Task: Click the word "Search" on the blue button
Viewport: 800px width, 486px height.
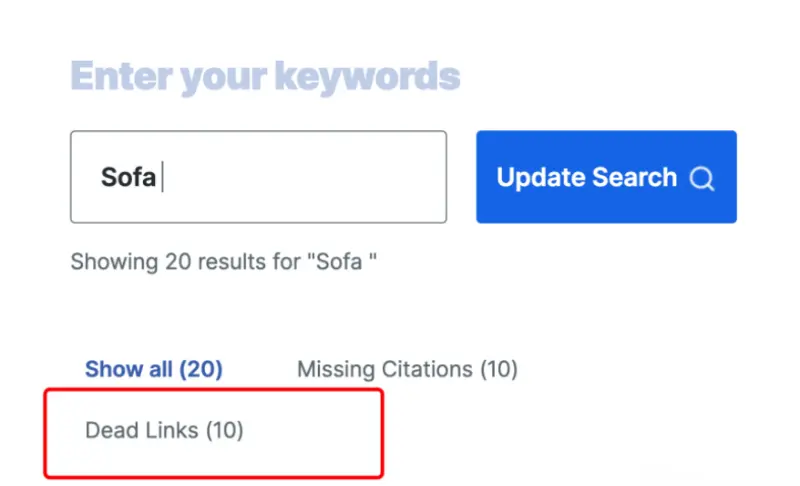Action: [632, 178]
